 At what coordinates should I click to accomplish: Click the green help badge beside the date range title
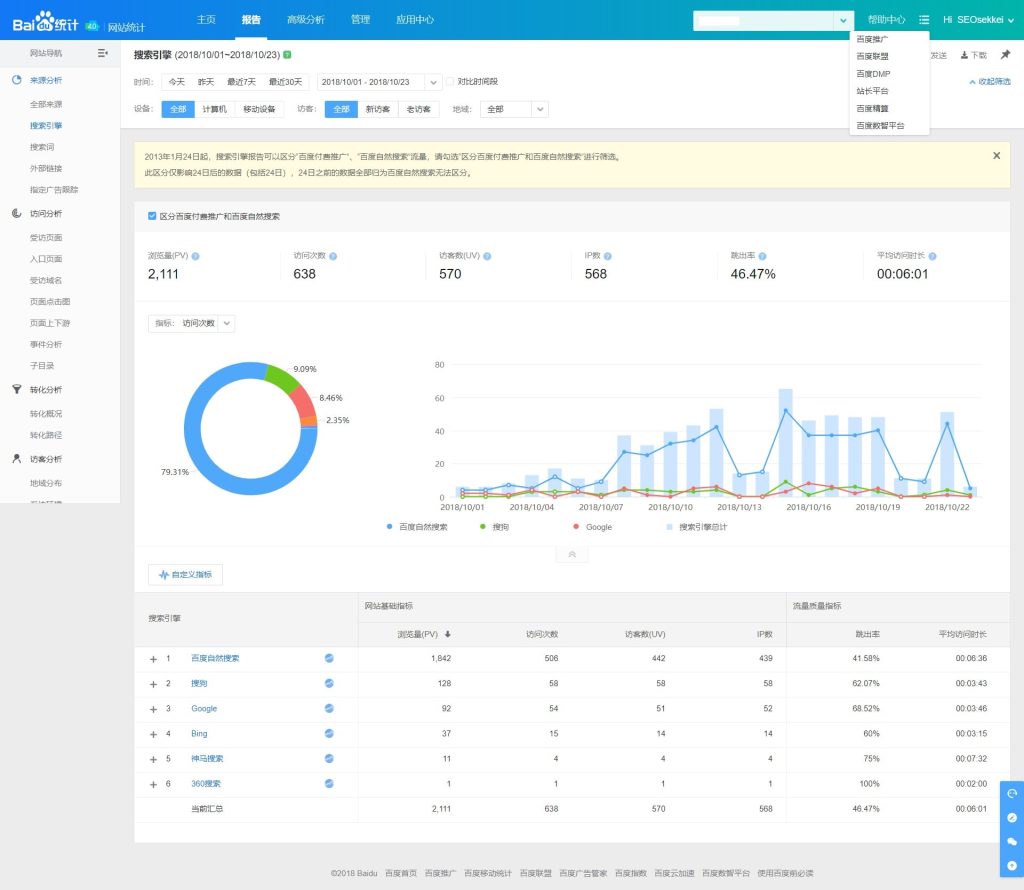[288, 54]
